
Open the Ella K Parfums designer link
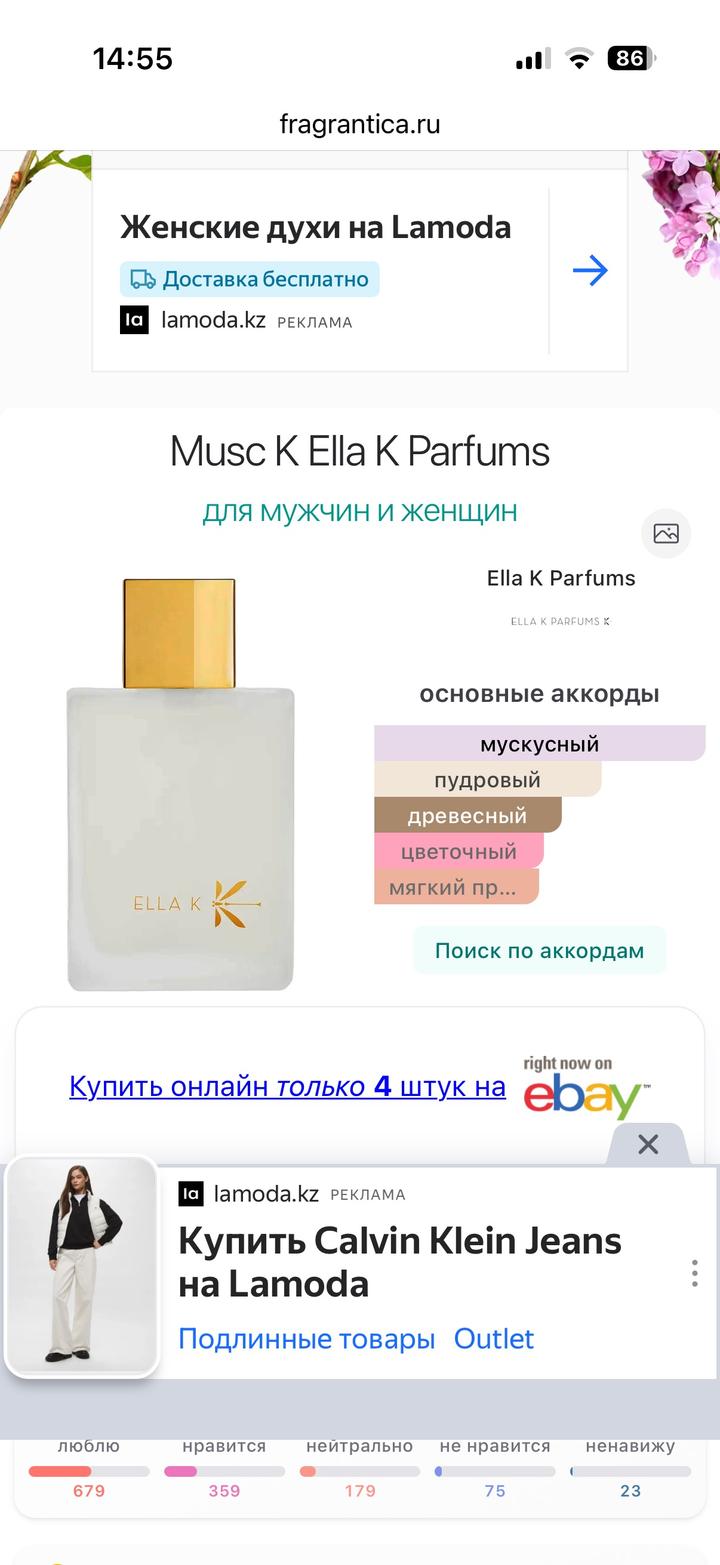pos(561,578)
